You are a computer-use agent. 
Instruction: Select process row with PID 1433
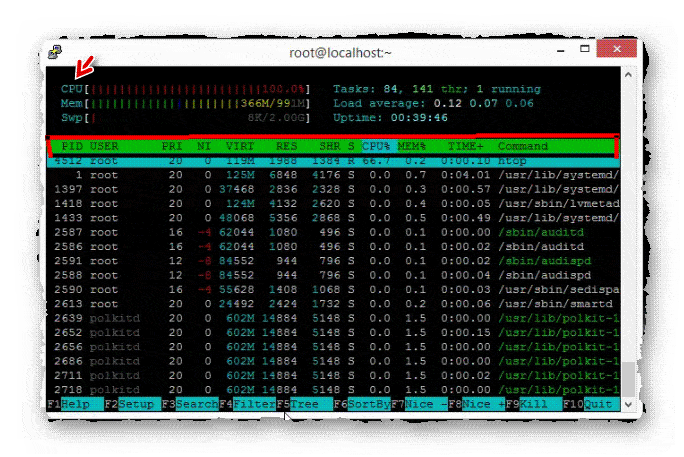[333, 218]
